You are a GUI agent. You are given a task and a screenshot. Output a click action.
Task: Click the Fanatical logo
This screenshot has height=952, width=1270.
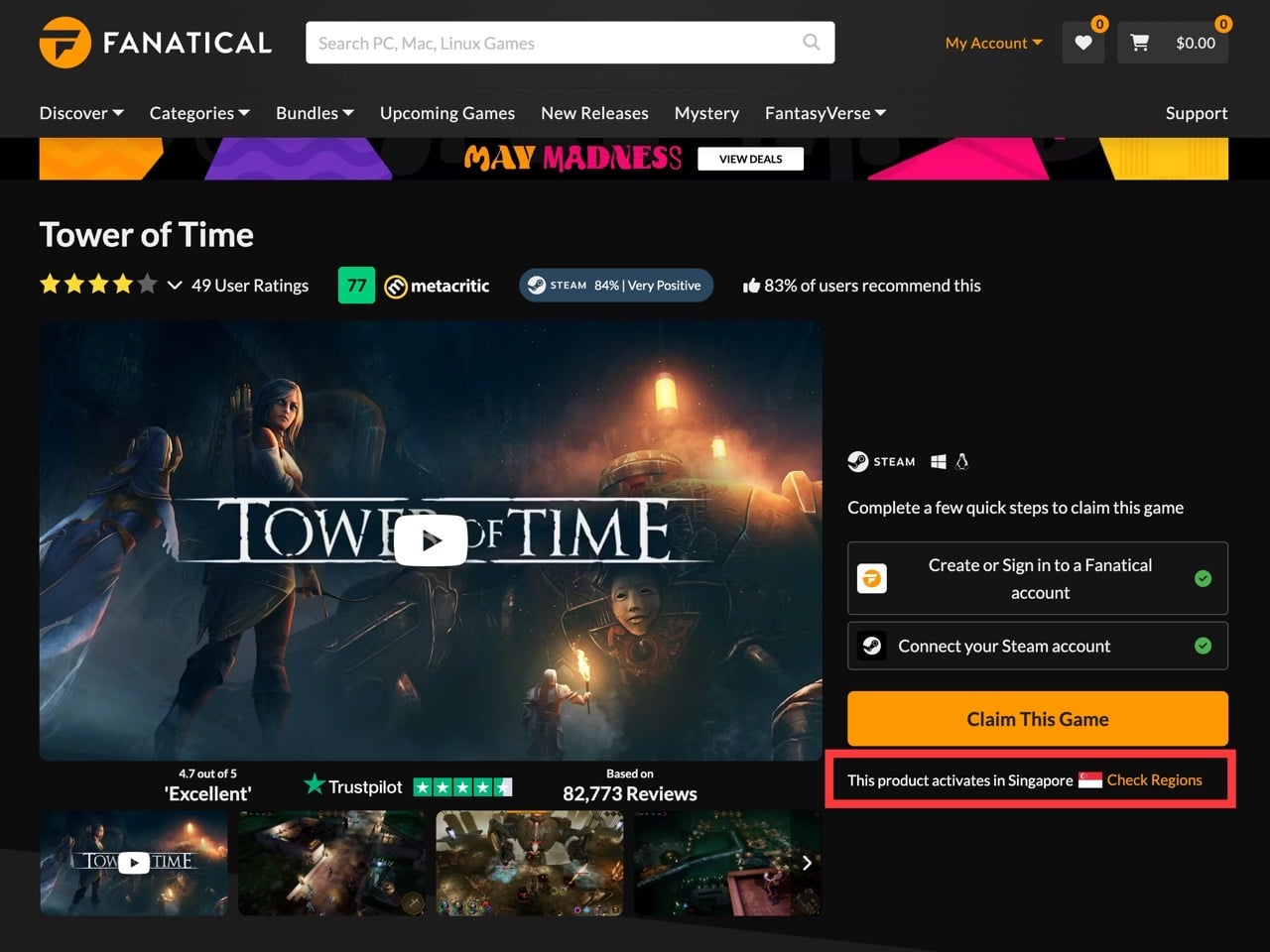coord(156,43)
